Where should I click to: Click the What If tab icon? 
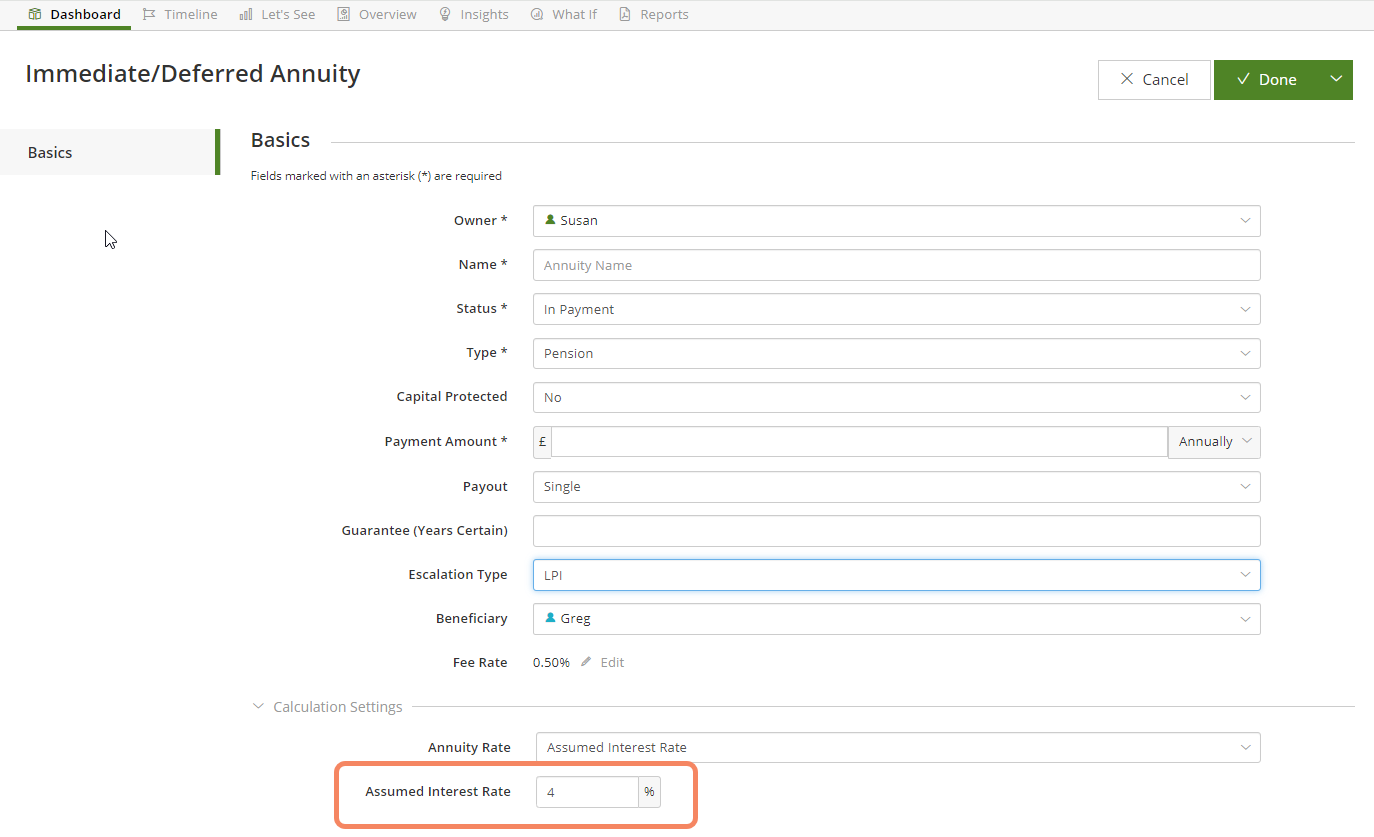[537, 15]
